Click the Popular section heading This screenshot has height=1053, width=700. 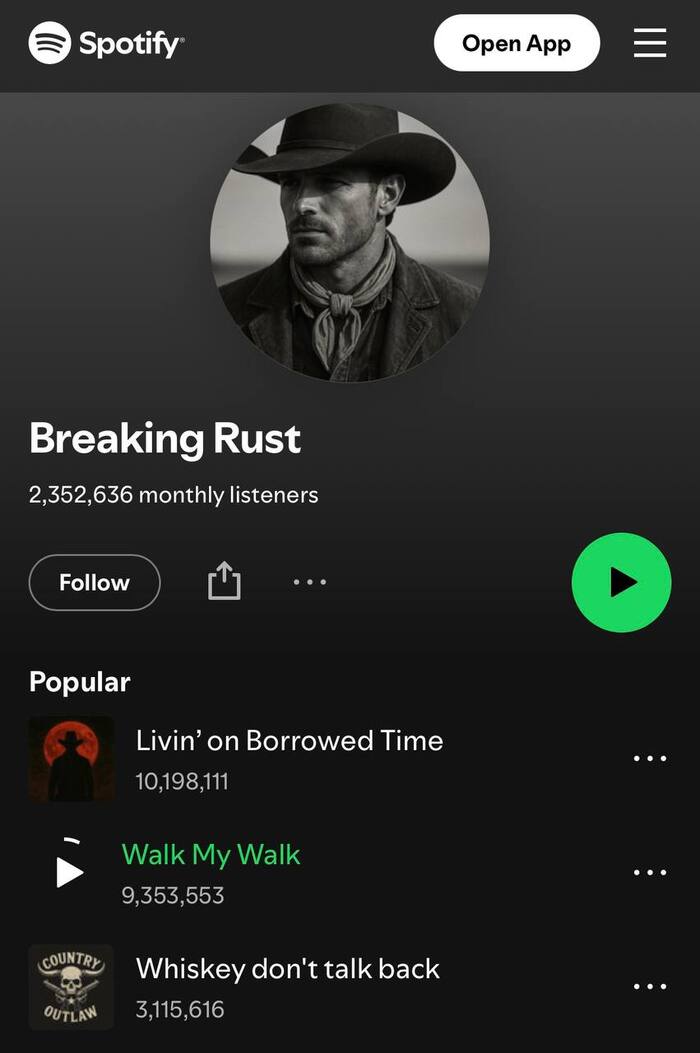coord(79,682)
